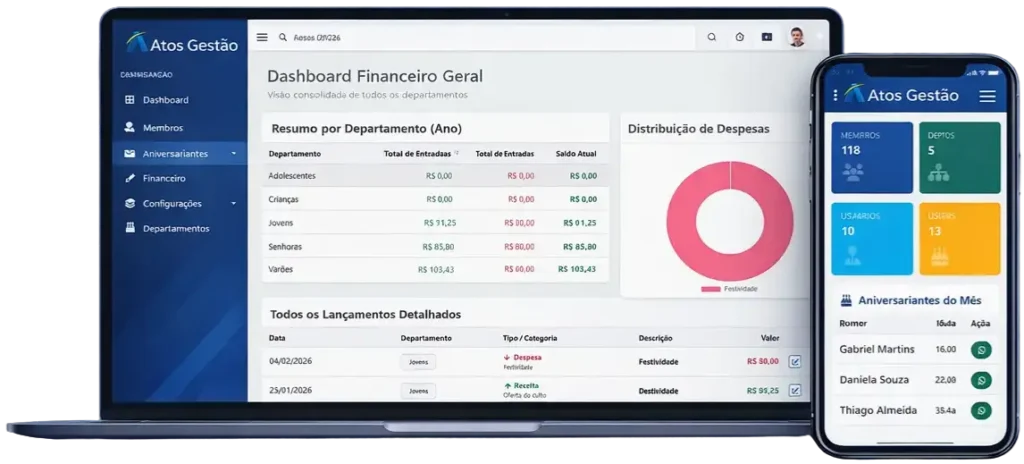Expand the Configurações sidebar submenu
Viewport: 1024px width, 464px height.
[233, 204]
